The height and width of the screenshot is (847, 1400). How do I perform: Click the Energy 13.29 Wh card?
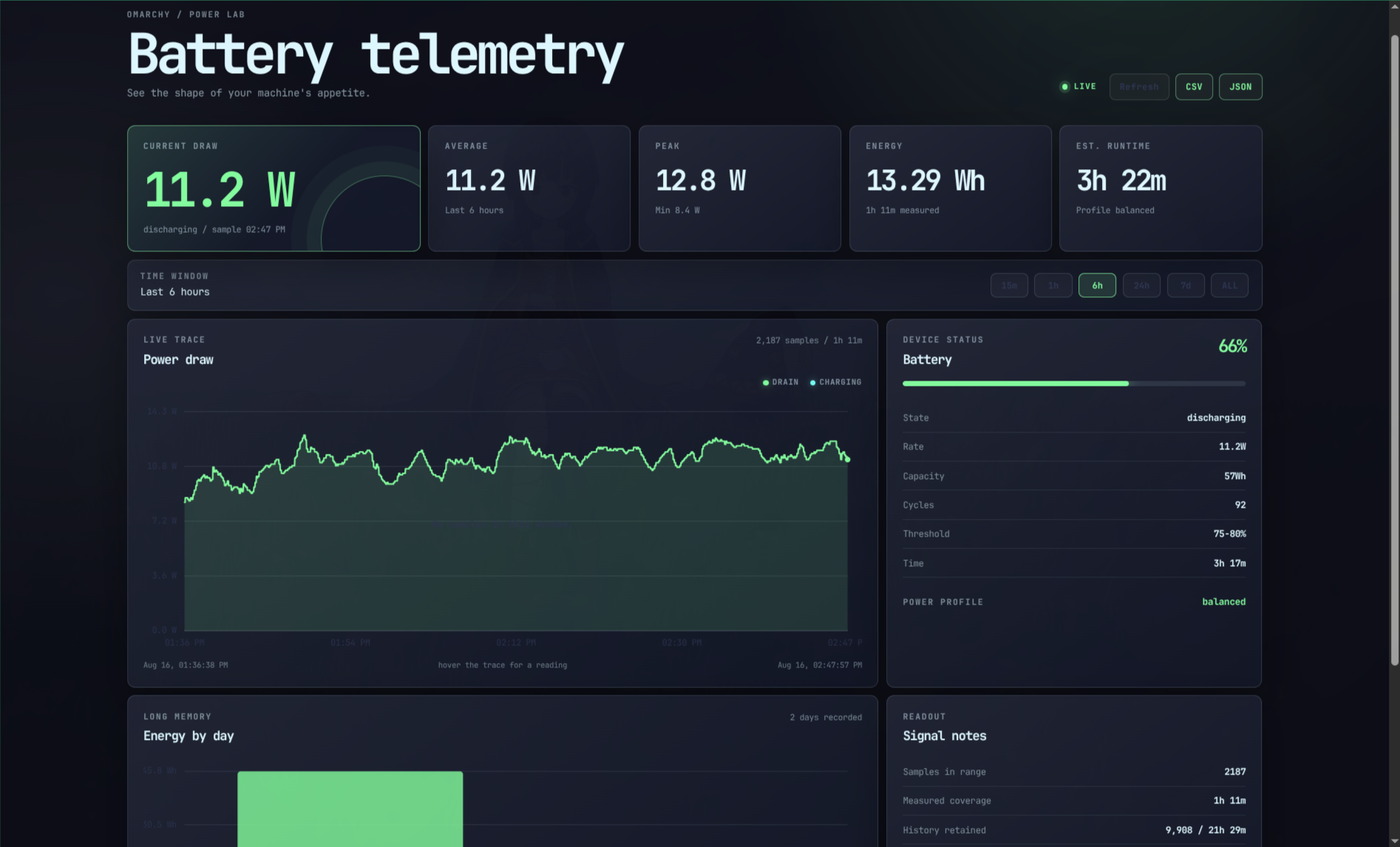951,188
